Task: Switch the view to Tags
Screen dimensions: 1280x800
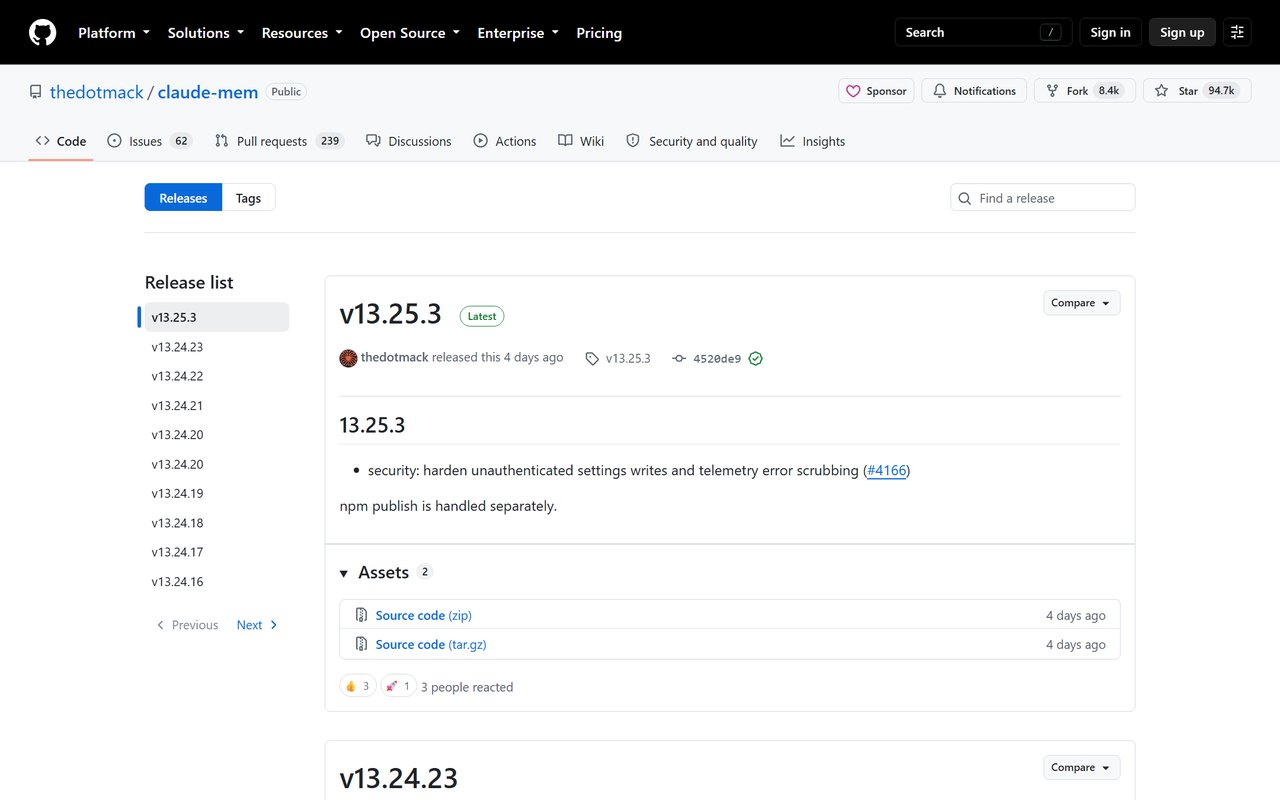Action: [x=248, y=198]
